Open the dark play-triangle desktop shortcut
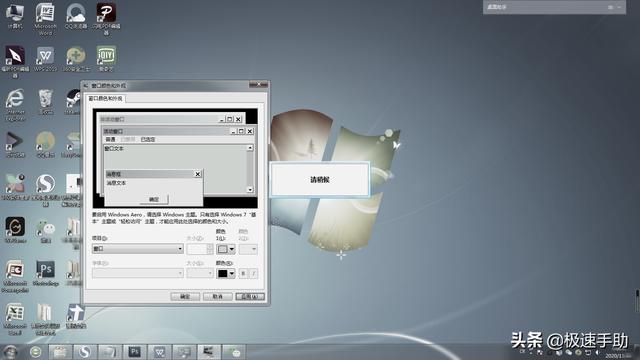640x360 pixels. 15,144
